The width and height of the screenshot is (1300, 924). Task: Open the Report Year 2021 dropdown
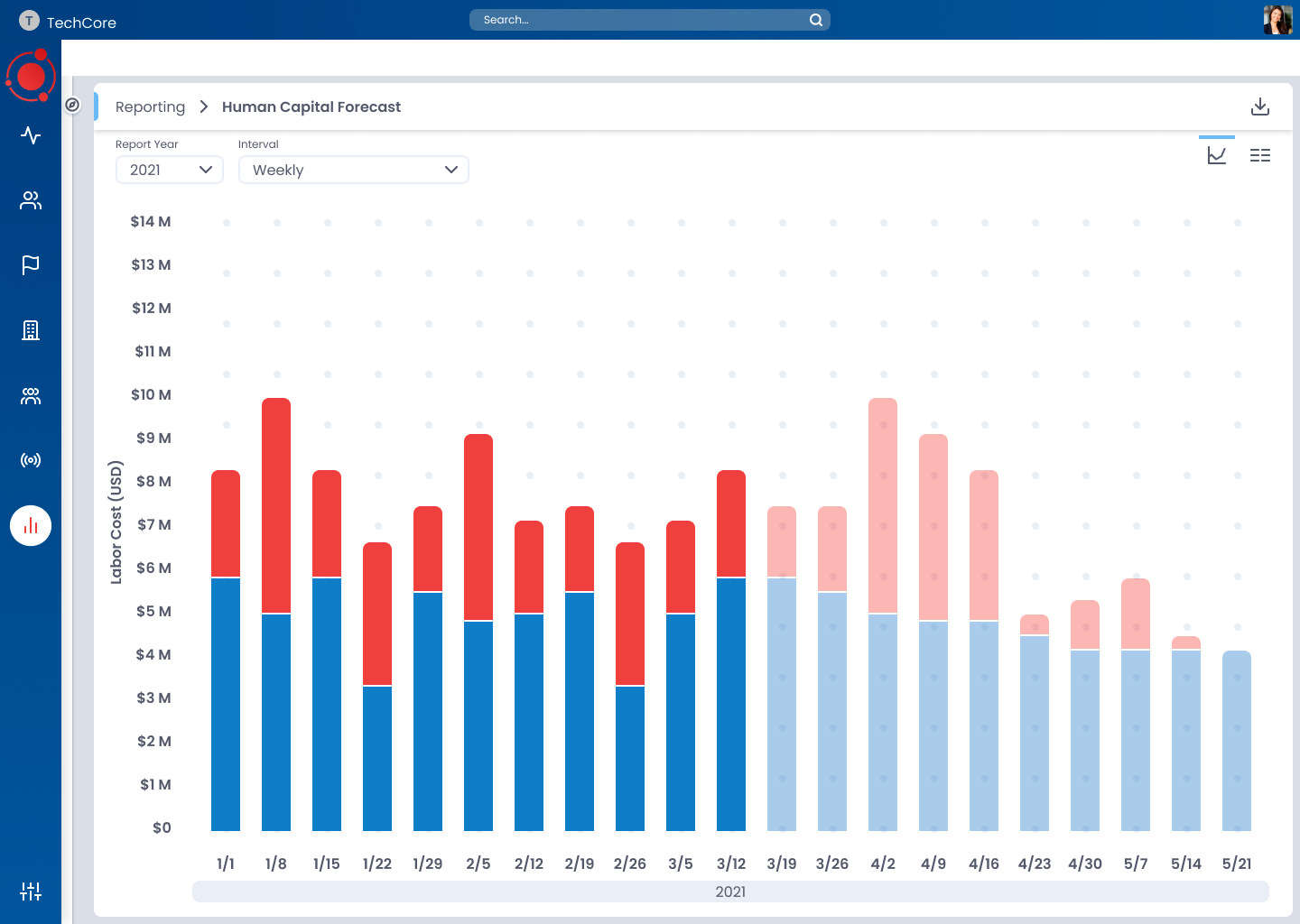(x=170, y=170)
